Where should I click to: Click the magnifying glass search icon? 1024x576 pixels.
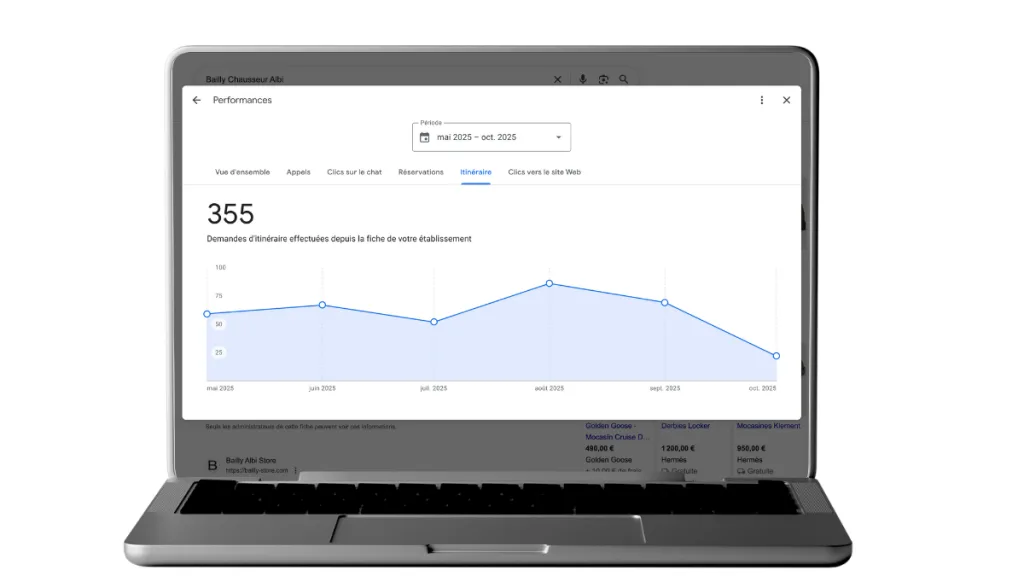pyautogui.click(x=624, y=79)
